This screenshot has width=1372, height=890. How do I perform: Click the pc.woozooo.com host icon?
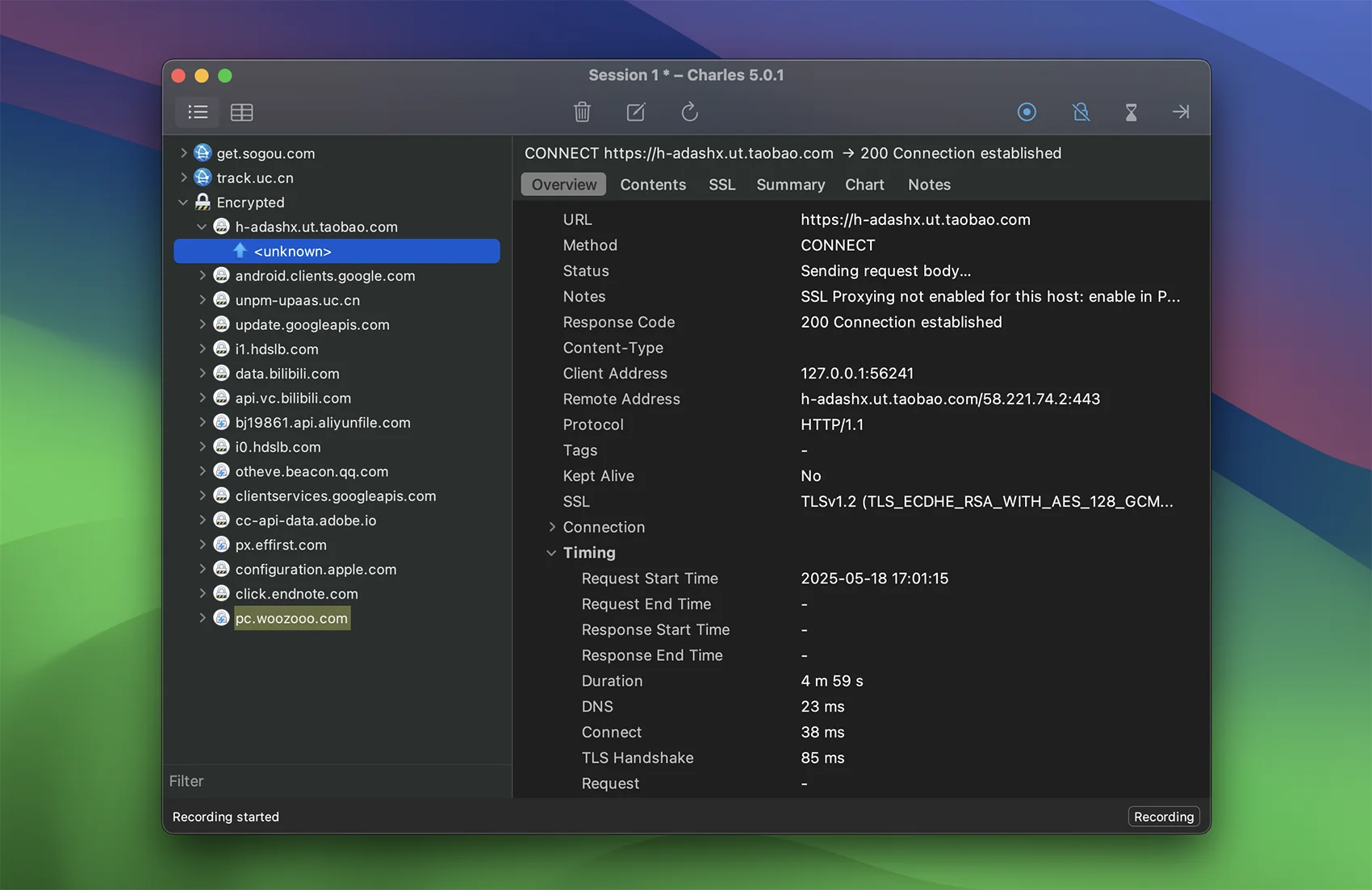[221, 617]
